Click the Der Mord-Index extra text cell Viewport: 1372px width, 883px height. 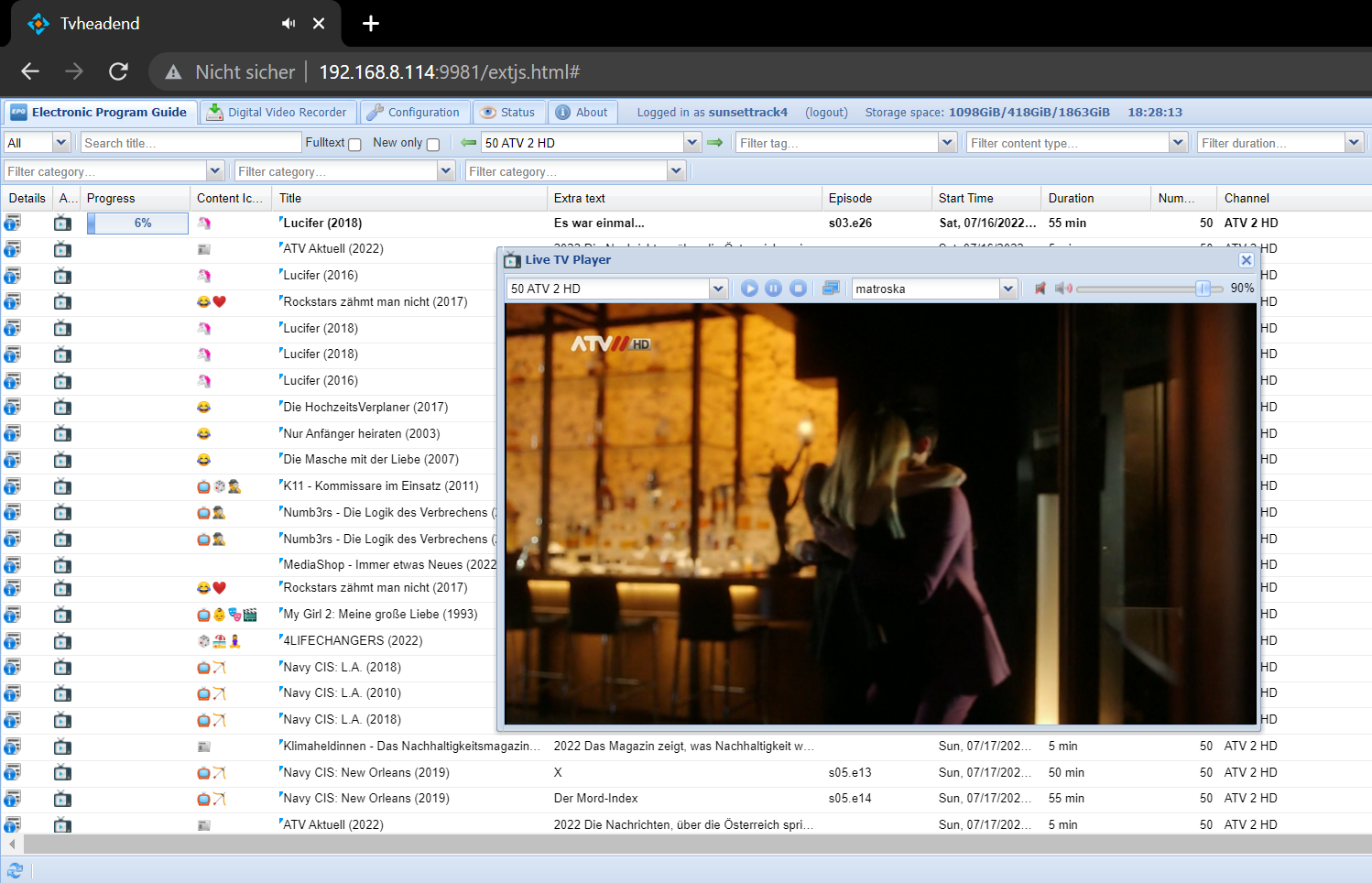(595, 799)
